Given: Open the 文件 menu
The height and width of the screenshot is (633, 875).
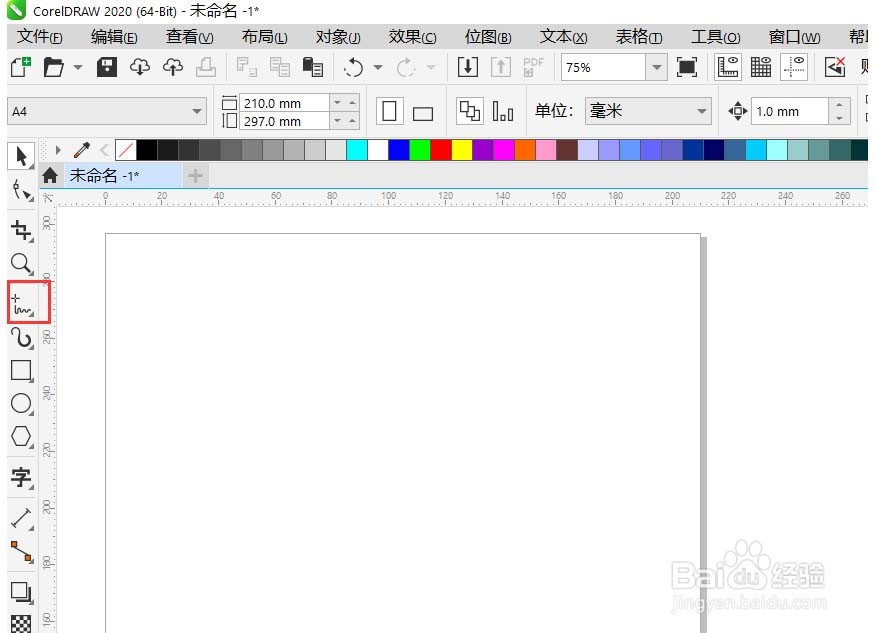Looking at the screenshot, I should click(38, 36).
